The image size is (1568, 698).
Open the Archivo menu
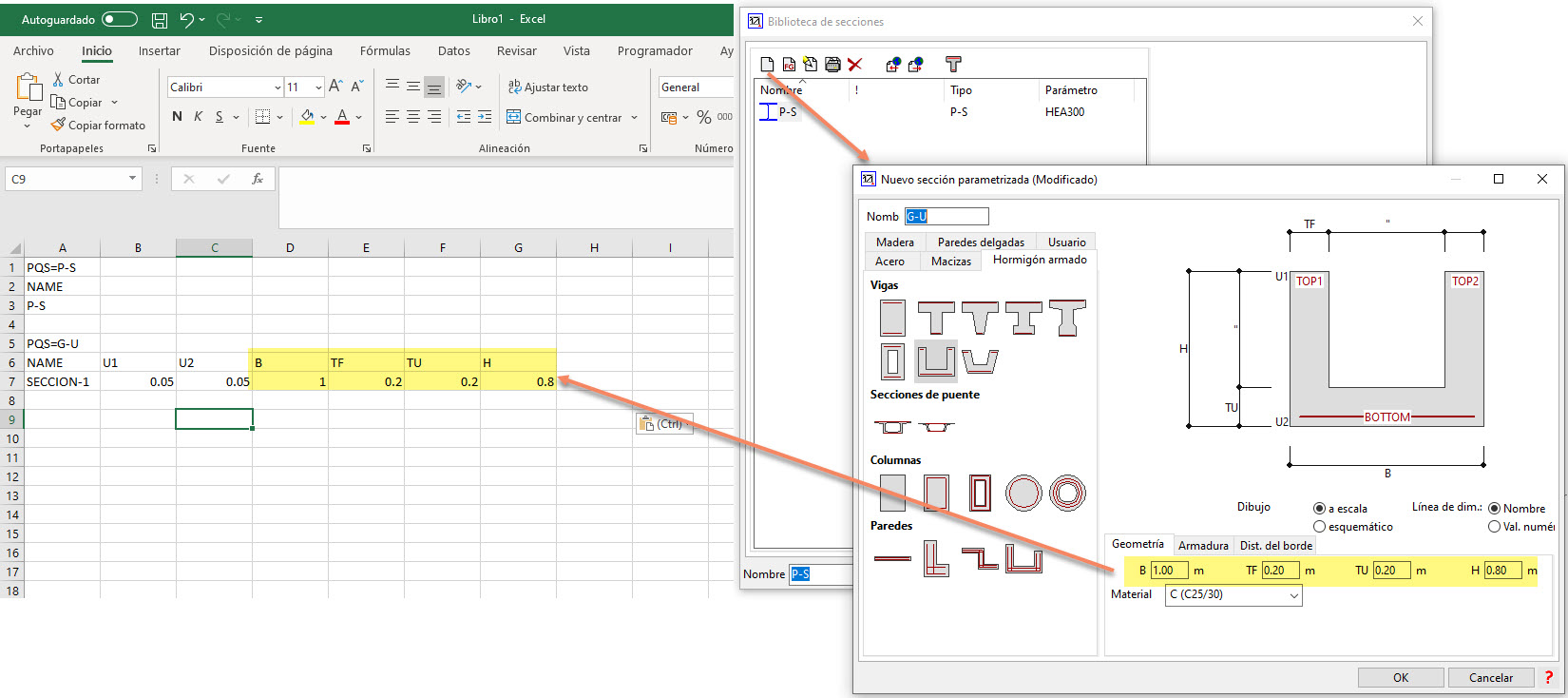33,51
